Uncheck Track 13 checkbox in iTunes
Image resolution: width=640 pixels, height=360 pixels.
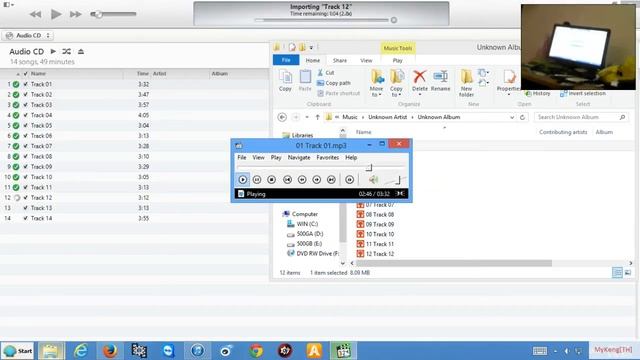(x=26, y=208)
